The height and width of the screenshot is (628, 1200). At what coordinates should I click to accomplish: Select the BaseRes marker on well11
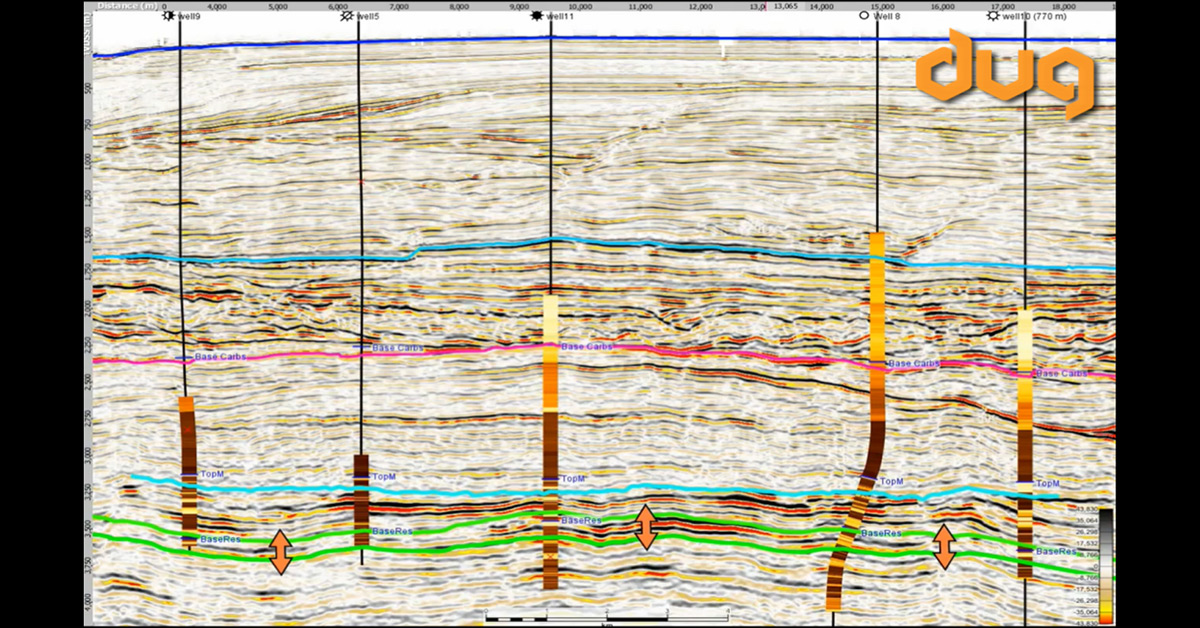551,521
